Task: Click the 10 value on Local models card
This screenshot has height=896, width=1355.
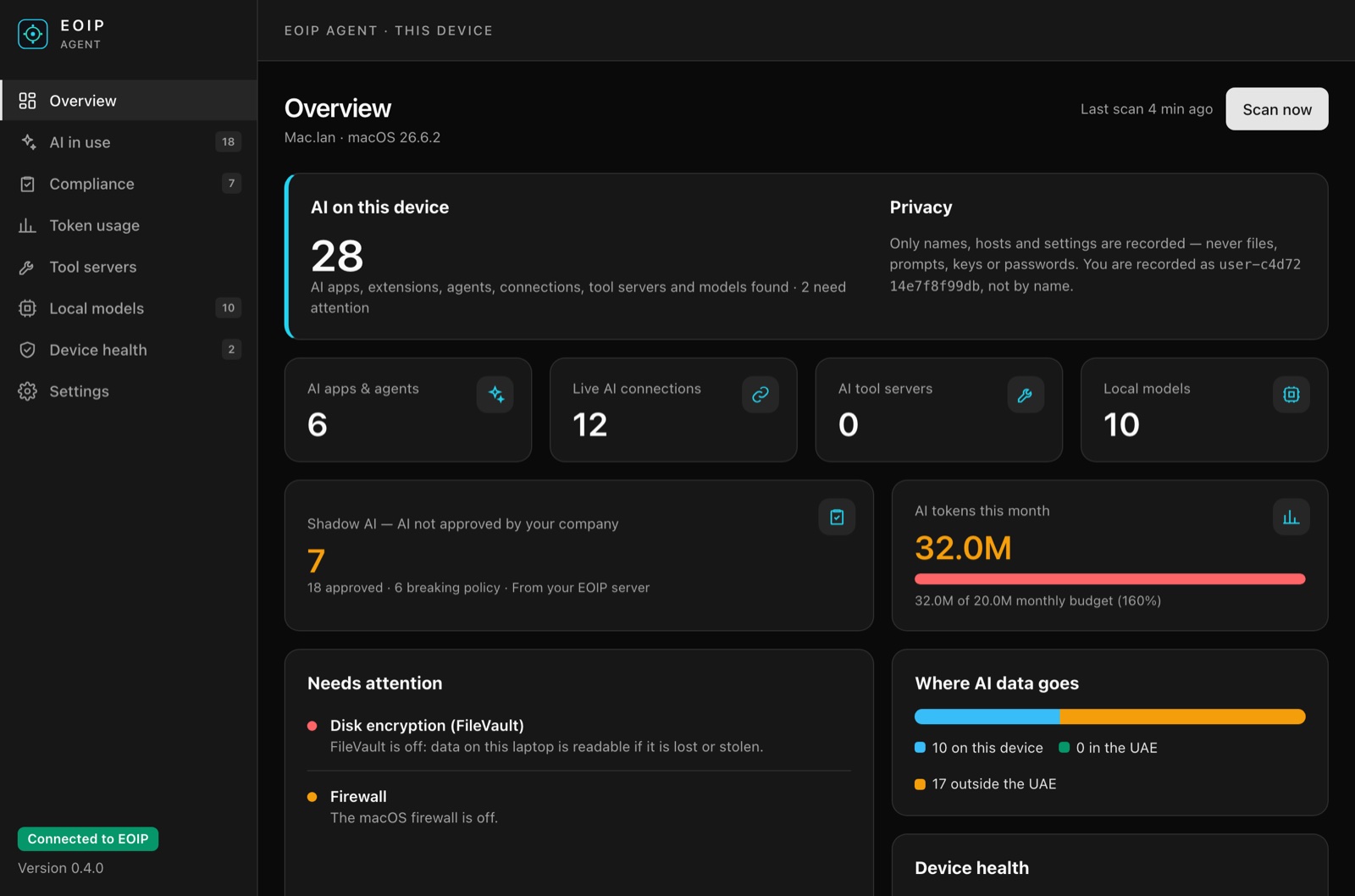Action: (1121, 424)
